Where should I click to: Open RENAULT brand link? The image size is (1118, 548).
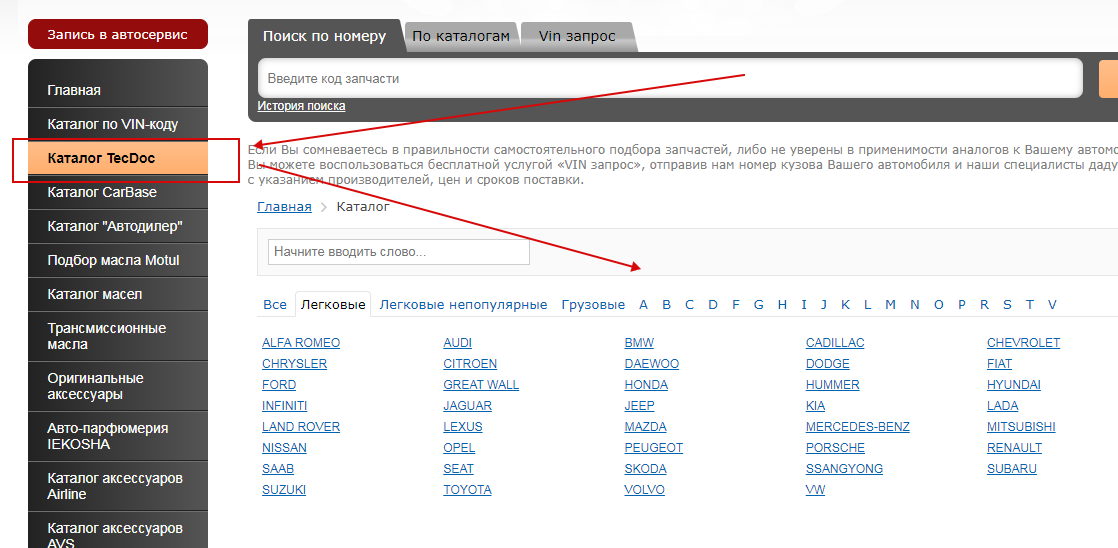[x=1014, y=448]
